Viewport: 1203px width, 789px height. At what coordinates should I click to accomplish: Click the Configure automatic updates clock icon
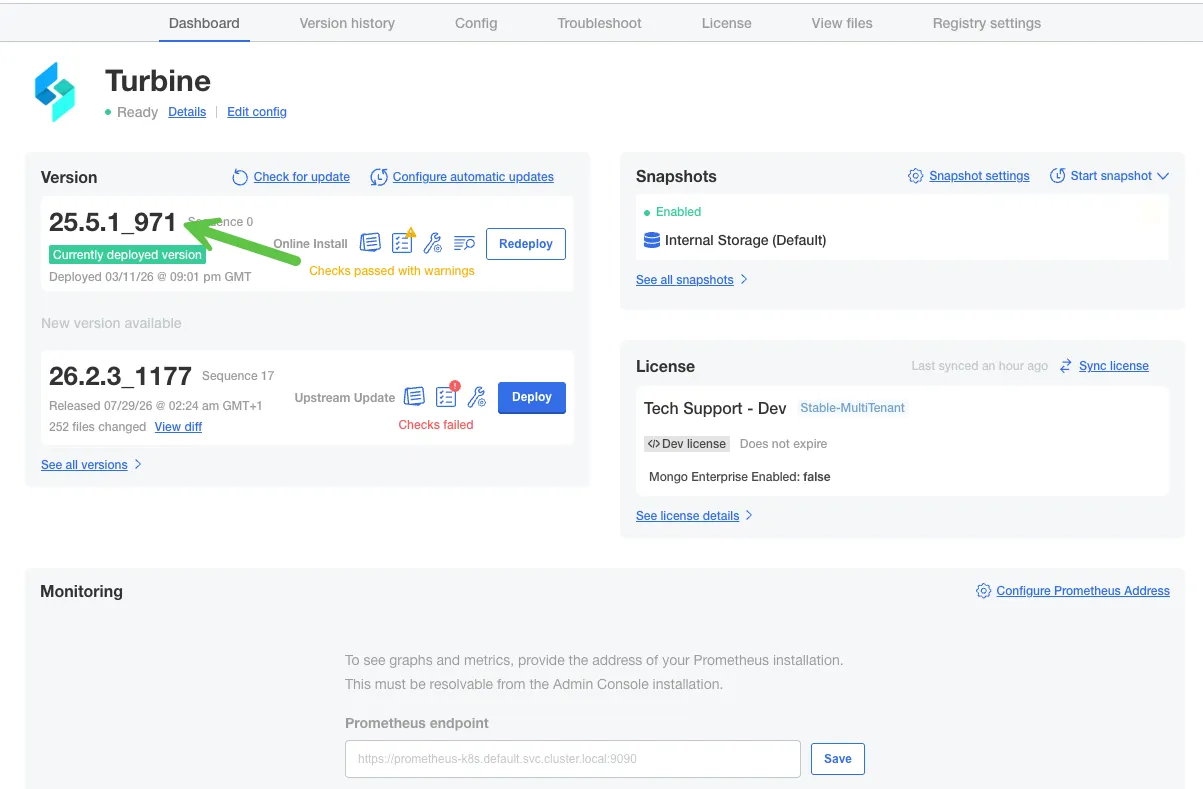[379, 177]
